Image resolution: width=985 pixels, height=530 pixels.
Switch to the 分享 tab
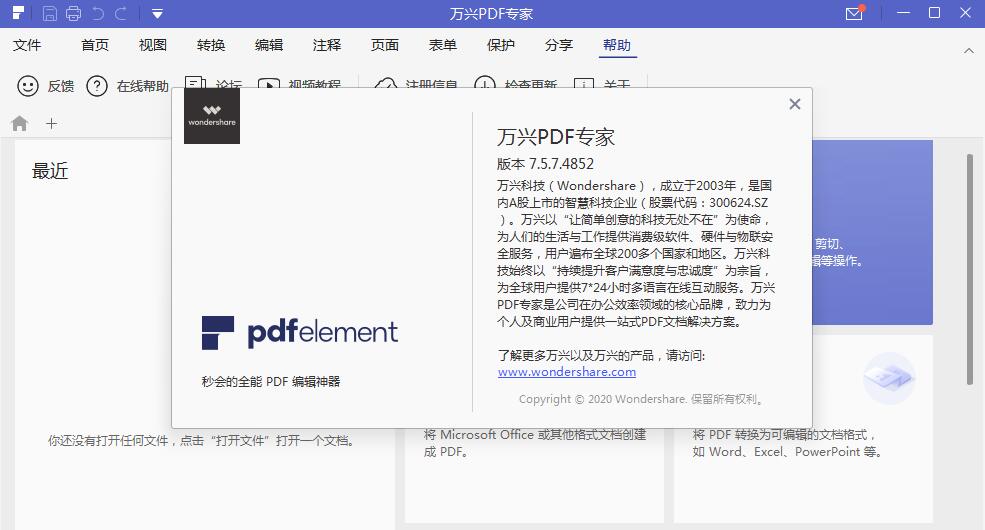[x=558, y=45]
